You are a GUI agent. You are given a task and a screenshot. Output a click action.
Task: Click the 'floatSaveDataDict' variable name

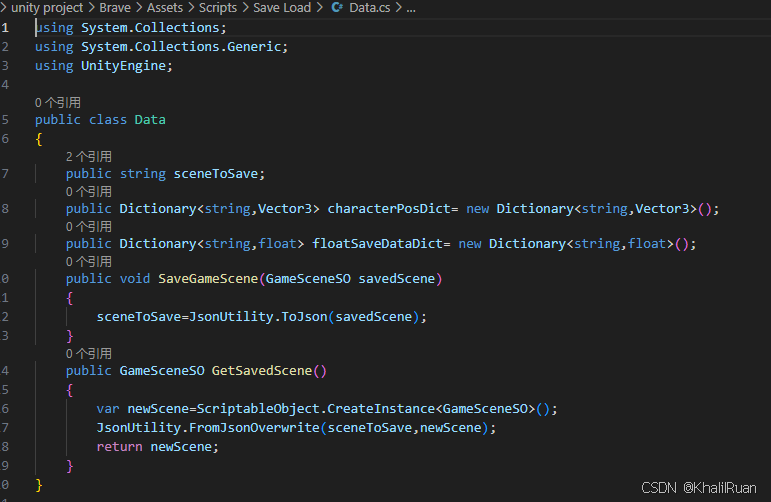click(x=378, y=243)
